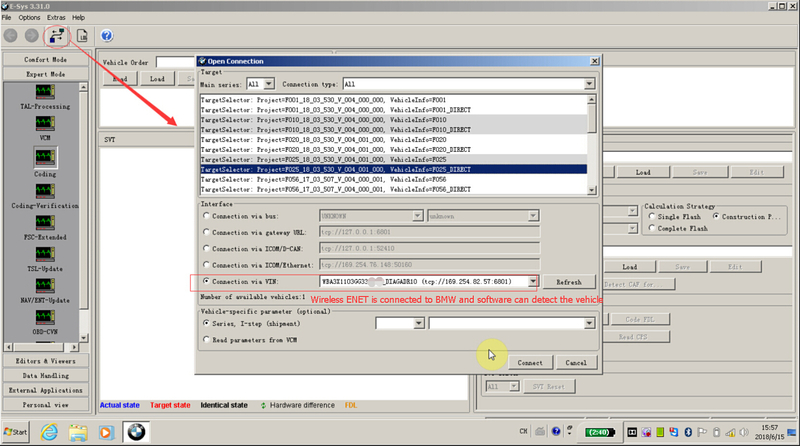Click the action center flag tray icon

pyautogui.click(x=702, y=432)
